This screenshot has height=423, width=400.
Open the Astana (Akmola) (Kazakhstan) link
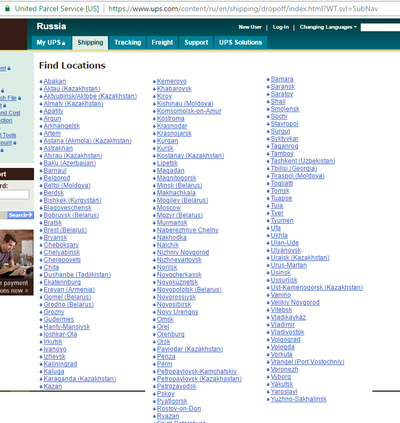pyautogui.click(x=87, y=141)
